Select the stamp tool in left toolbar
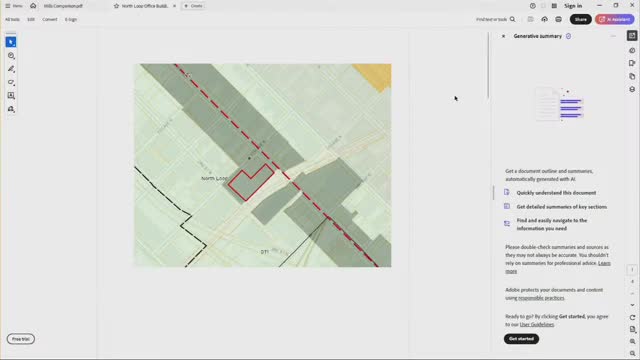 [11, 109]
